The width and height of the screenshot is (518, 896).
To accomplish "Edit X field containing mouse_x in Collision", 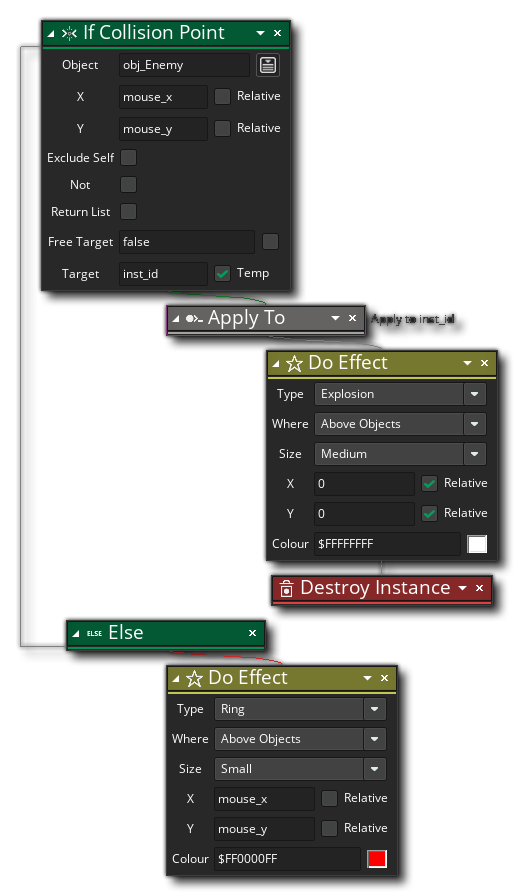I will [163, 97].
